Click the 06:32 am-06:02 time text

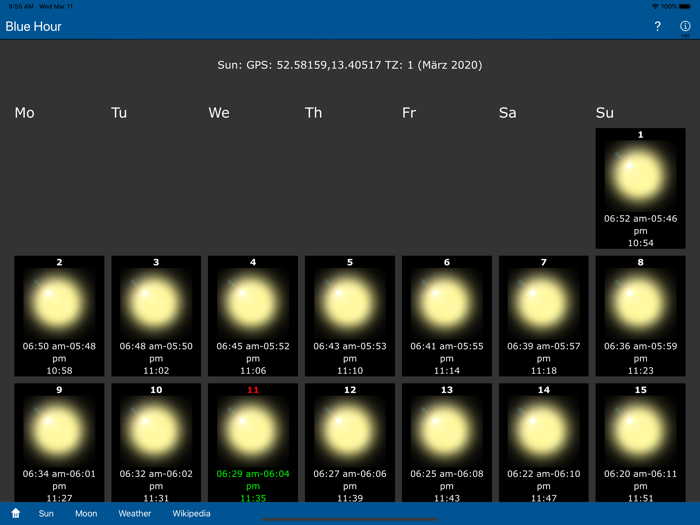(x=156, y=474)
